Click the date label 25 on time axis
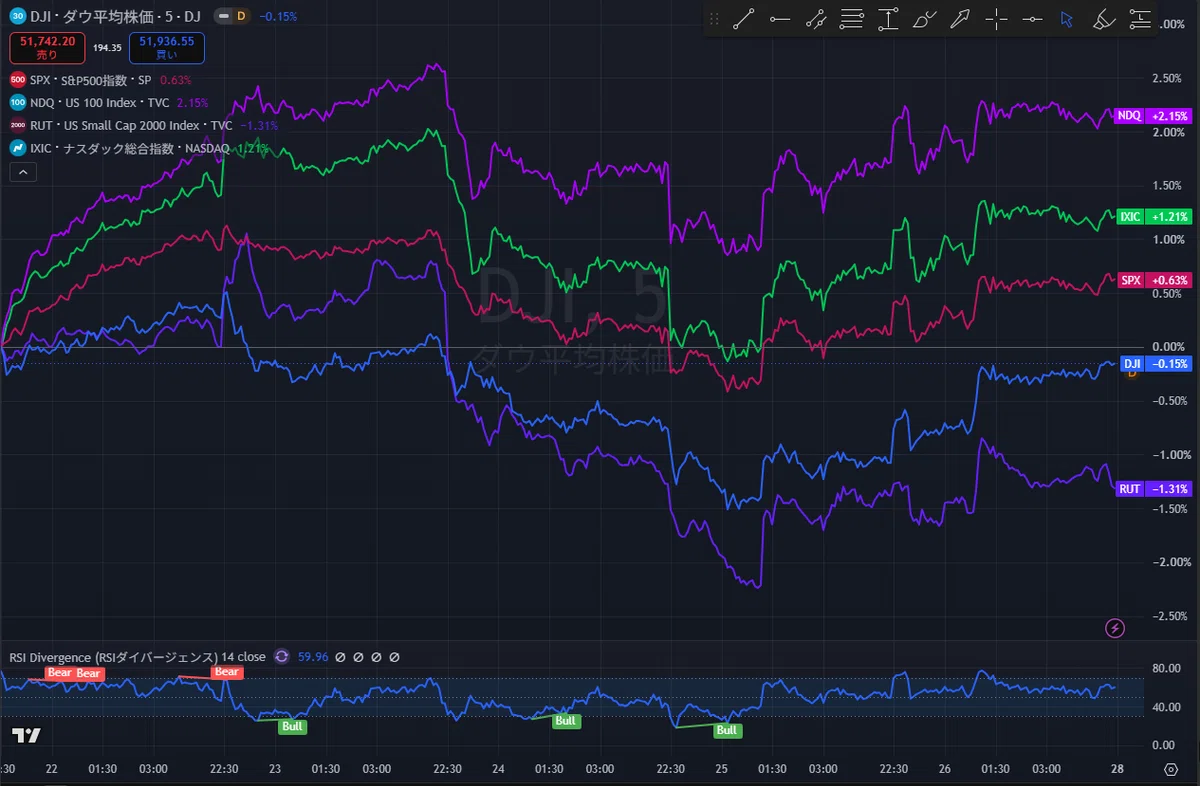This screenshot has width=1200, height=786. [721, 769]
